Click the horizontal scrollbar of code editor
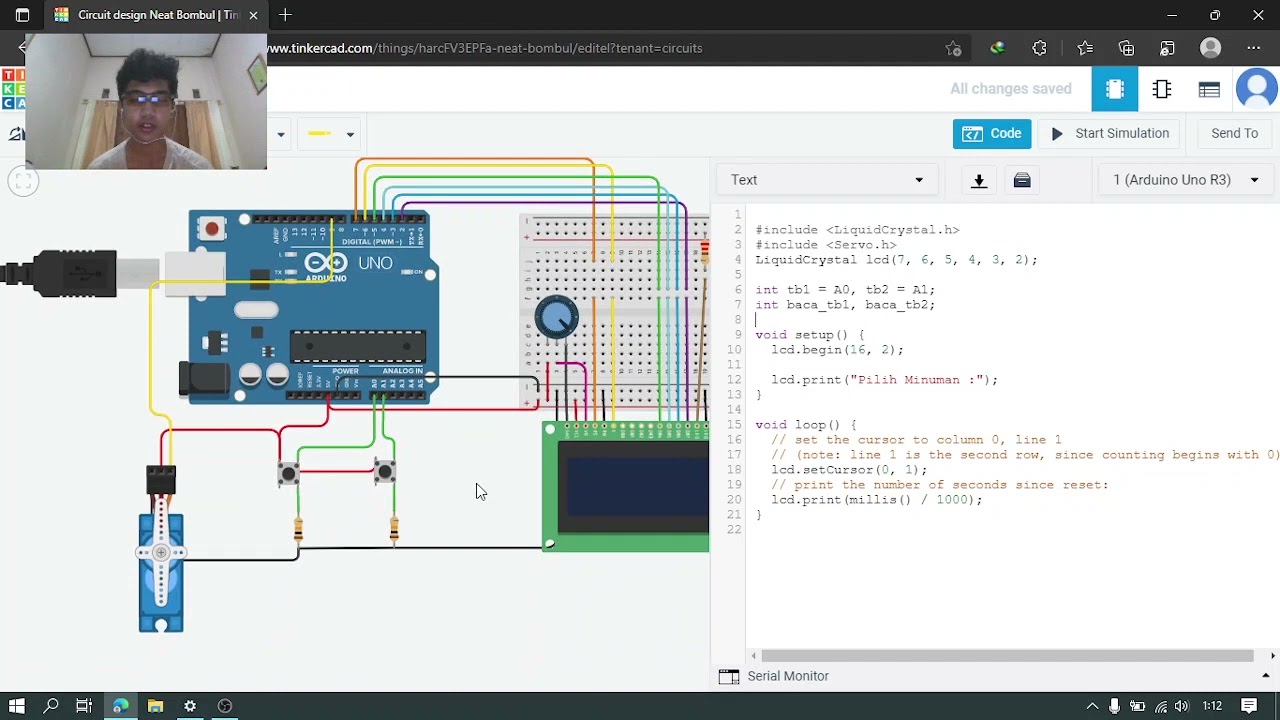The image size is (1280, 720). (x=1007, y=656)
